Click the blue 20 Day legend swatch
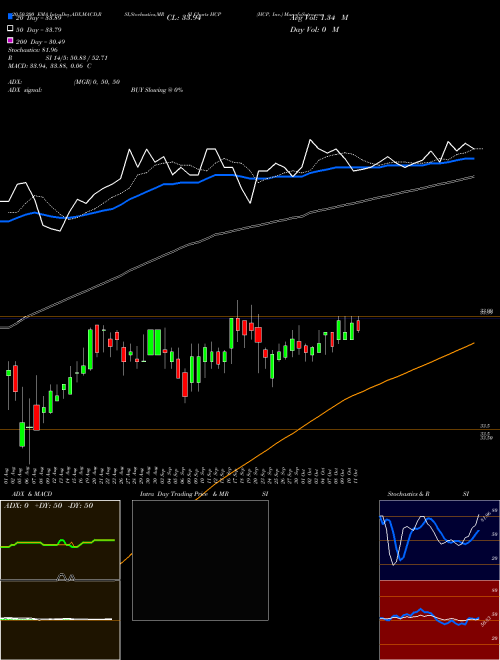The image size is (500, 660). pos(10,16)
